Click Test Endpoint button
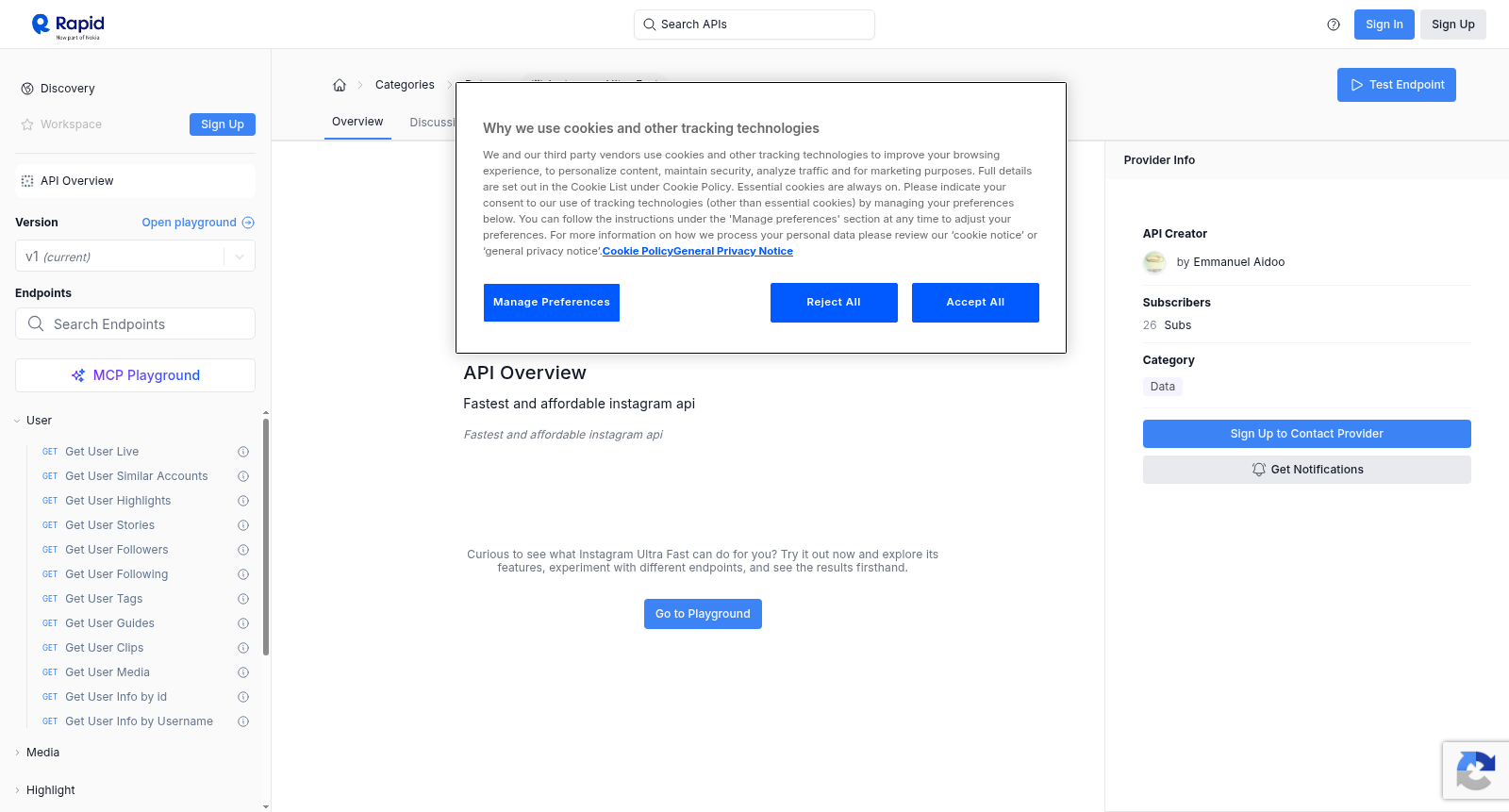Viewport: 1509px width, 812px height. [x=1397, y=85]
